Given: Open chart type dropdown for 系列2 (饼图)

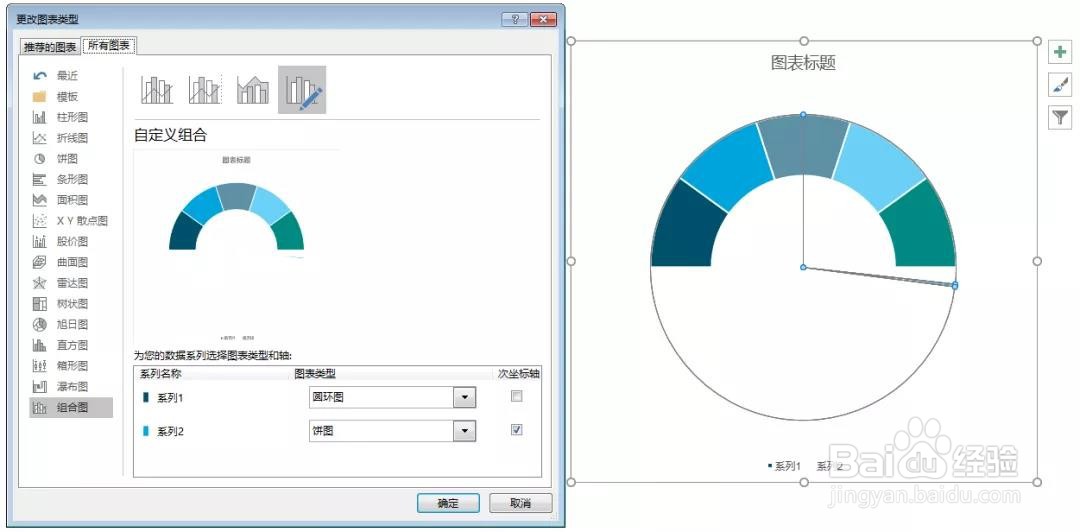Looking at the screenshot, I should [x=465, y=431].
